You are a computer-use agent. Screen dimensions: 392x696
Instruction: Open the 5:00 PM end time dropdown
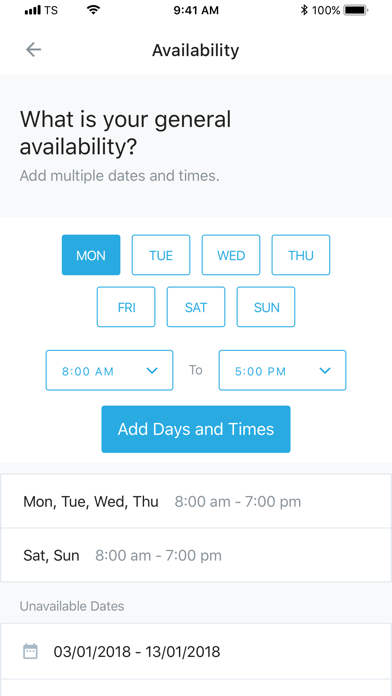pos(282,371)
